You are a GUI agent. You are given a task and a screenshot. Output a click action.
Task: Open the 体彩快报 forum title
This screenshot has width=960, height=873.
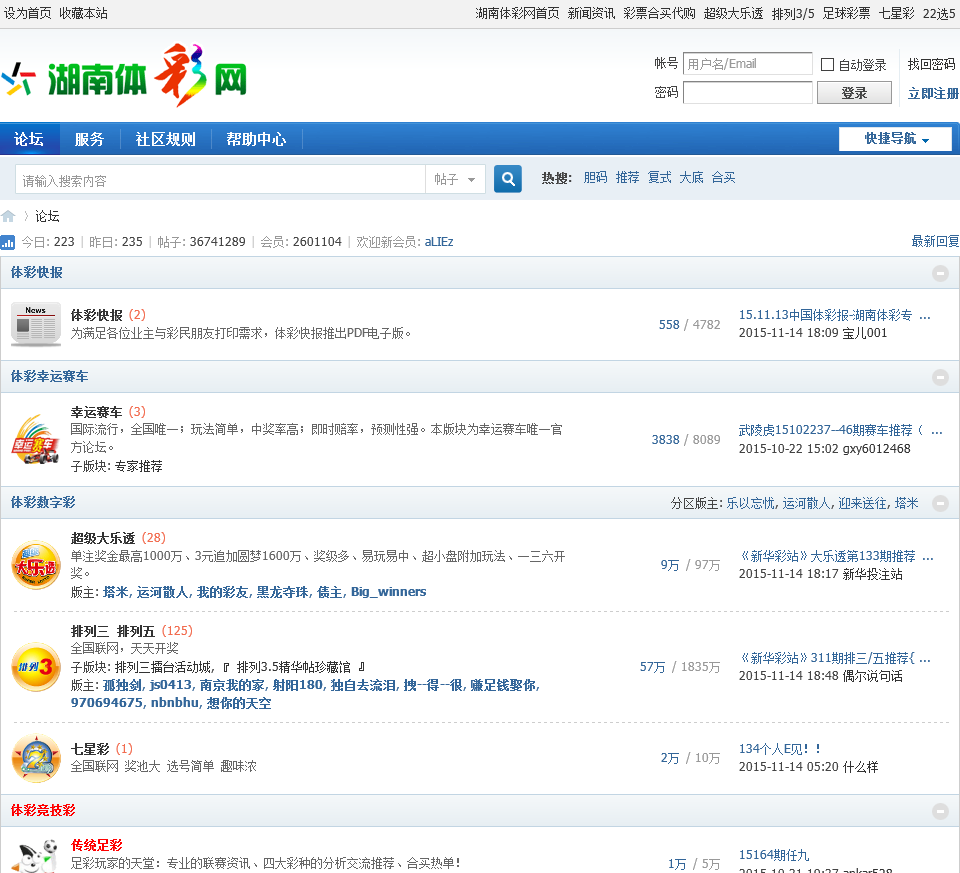(x=97, y=315)
